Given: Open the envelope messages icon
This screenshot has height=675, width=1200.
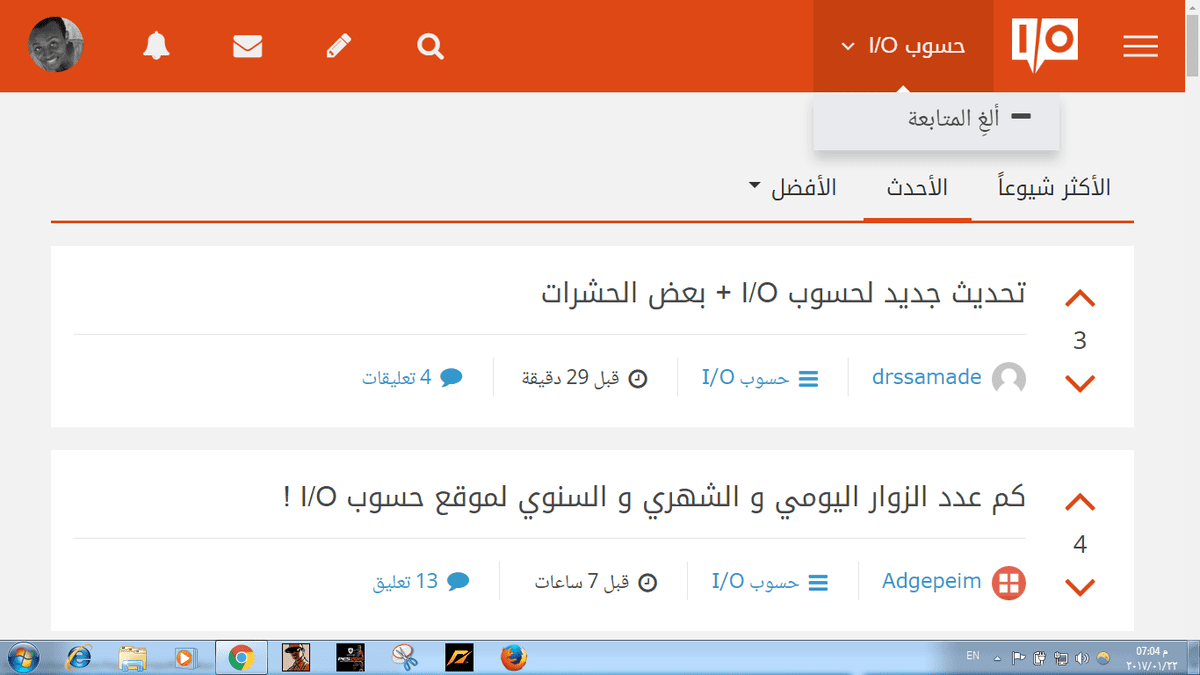Looking at the screenshot, I should 248,46.
